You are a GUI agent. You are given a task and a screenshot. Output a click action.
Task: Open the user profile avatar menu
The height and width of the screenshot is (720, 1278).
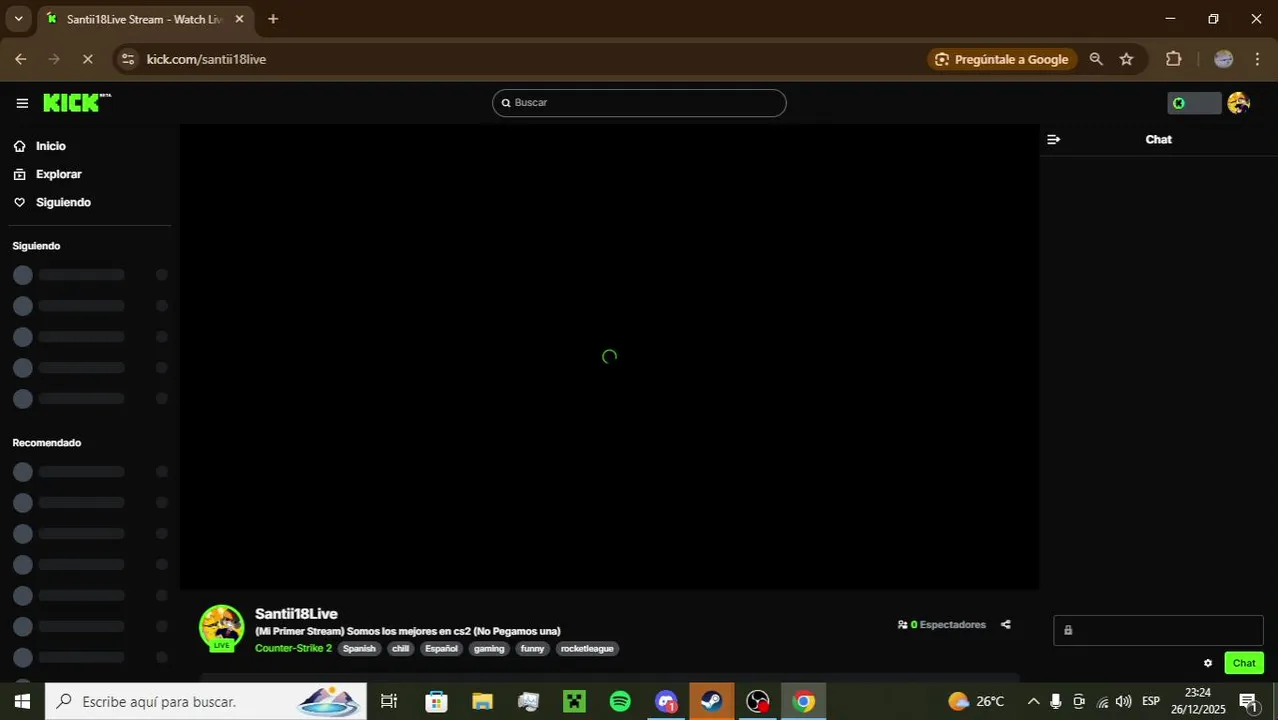1238,103
